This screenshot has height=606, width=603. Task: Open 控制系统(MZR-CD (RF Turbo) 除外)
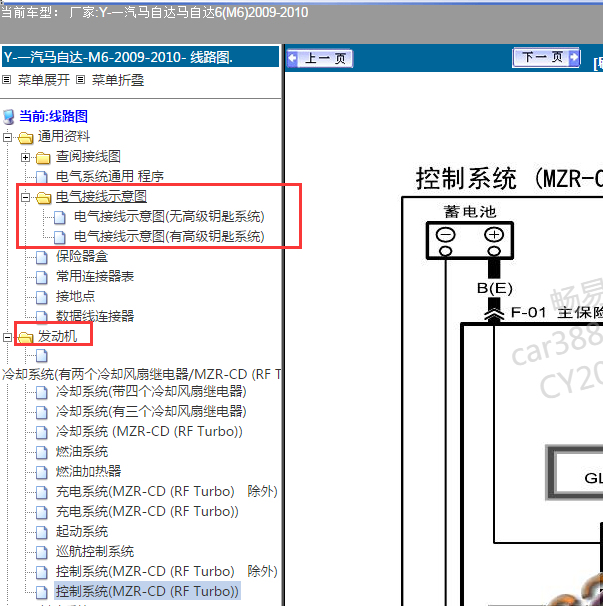pyautogui.click(x=167, y=571)
